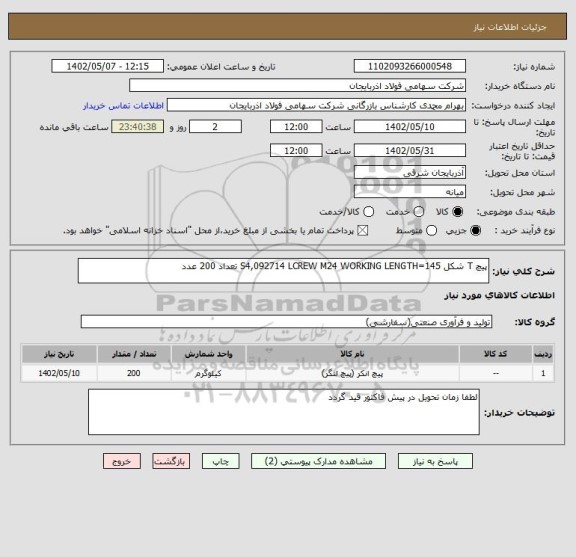Select the خدمت radio option

(x=418, y=212)
